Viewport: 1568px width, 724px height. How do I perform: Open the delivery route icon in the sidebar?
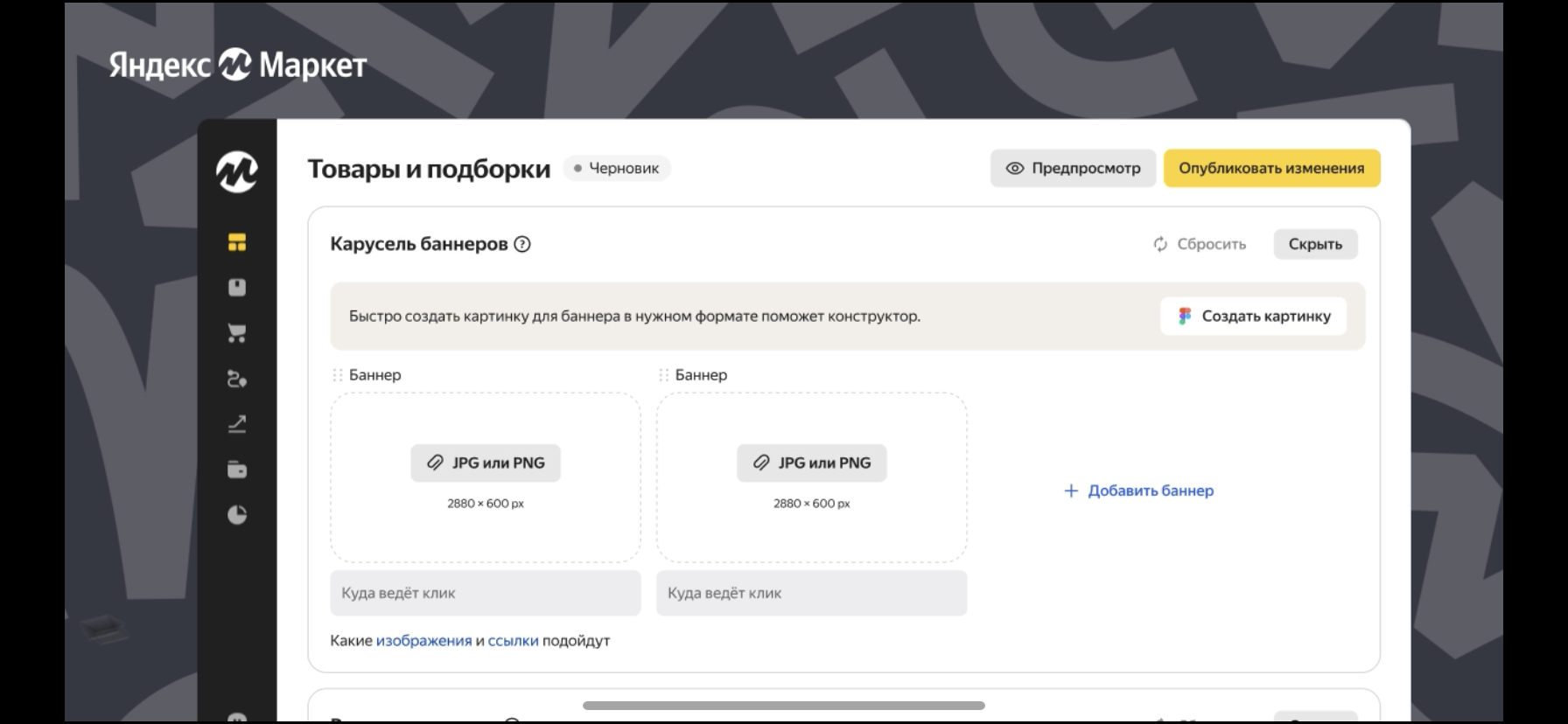237,379
